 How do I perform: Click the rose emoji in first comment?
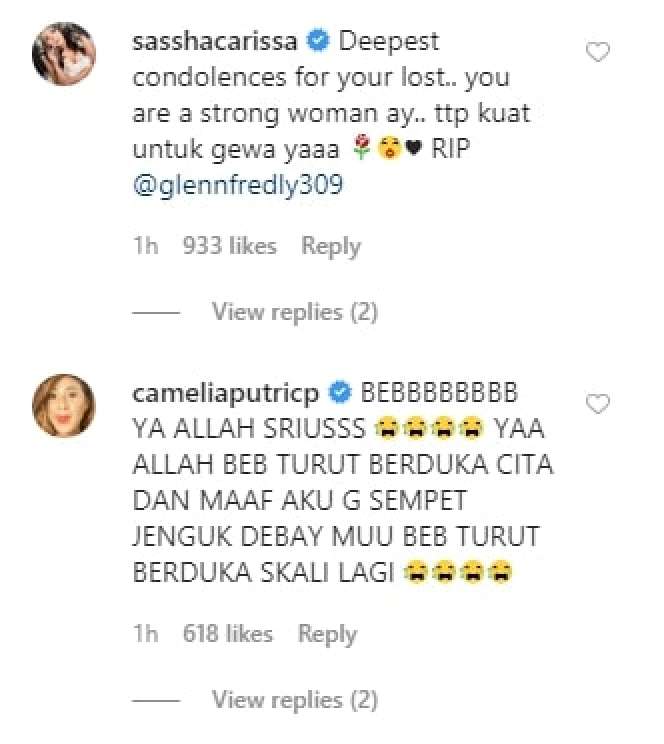point(362,148)
